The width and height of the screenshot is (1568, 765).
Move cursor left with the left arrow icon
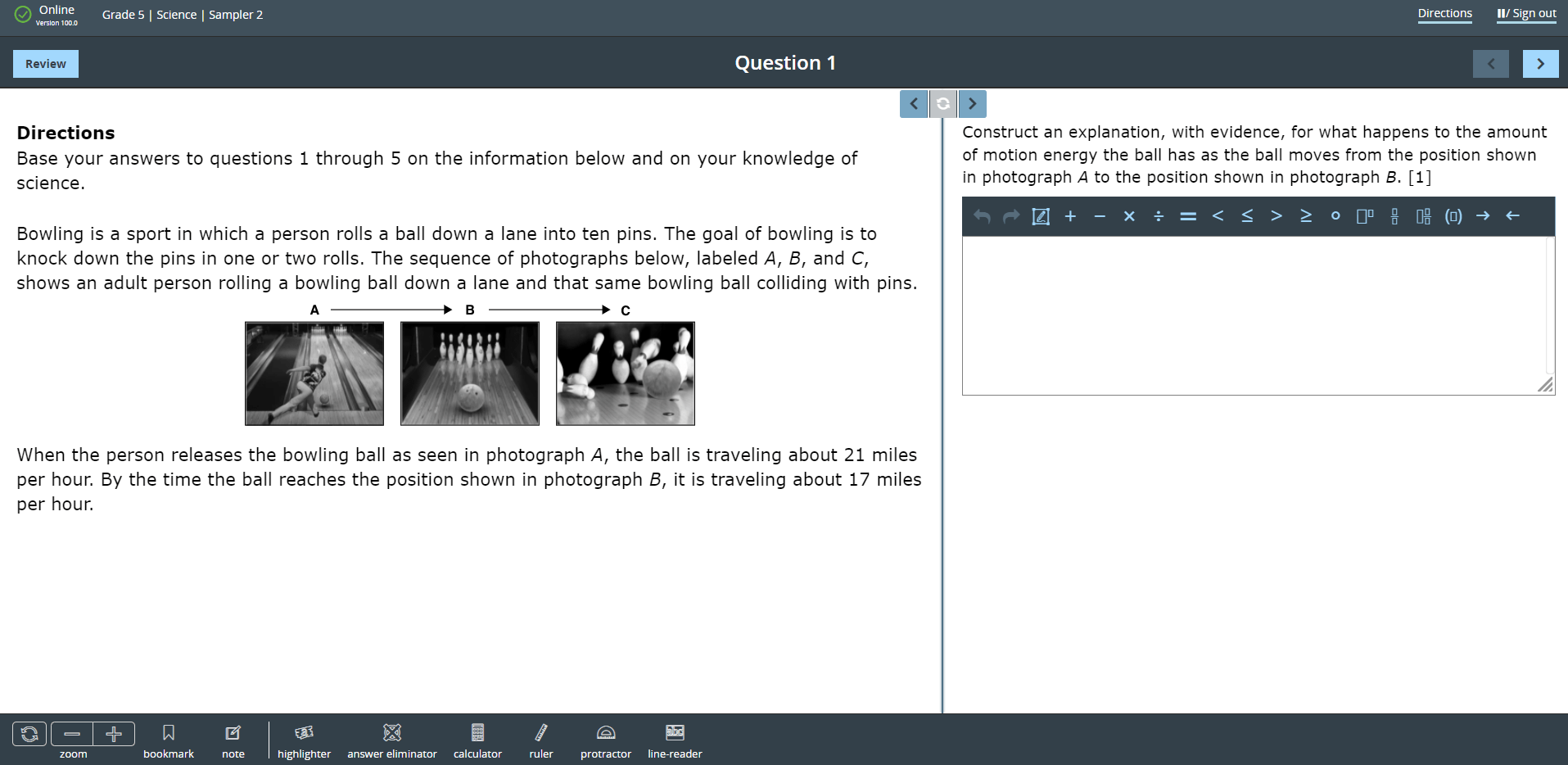pos(1512,216)
